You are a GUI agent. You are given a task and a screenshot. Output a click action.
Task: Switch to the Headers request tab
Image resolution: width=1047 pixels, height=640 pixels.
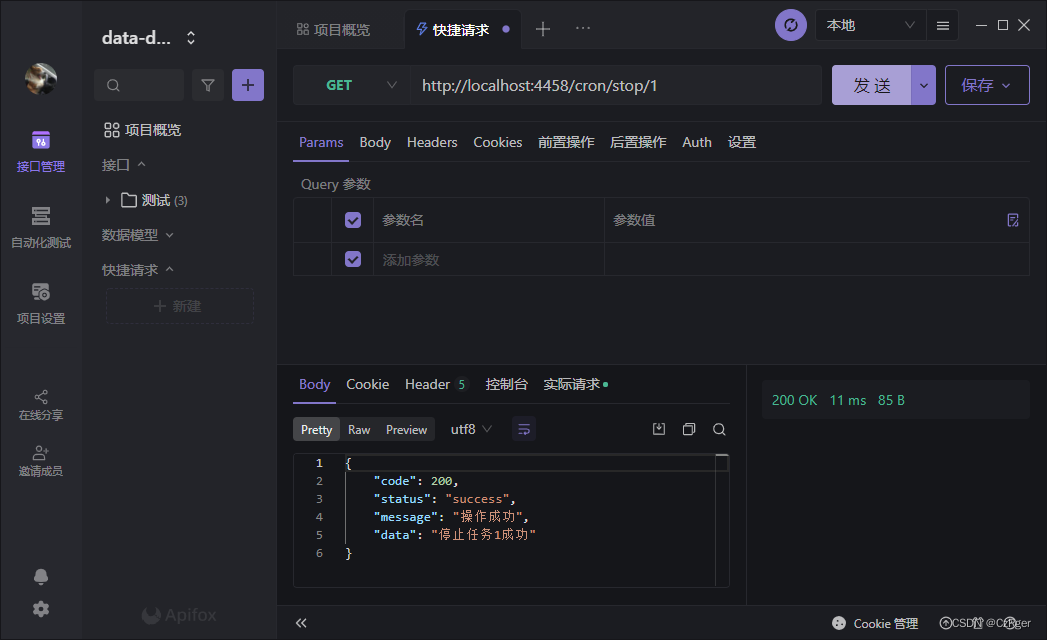point(432,142)
